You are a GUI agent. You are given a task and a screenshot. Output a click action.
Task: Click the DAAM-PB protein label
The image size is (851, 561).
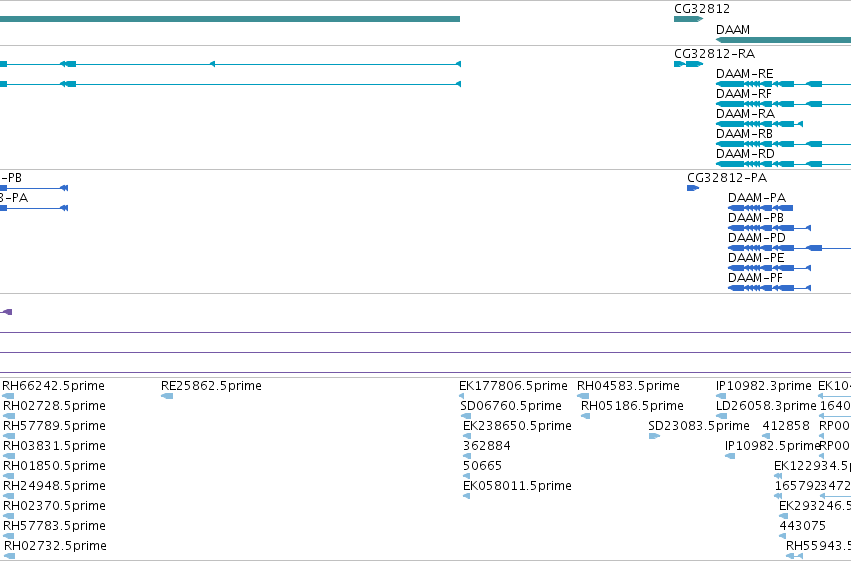tap(756, 218)
